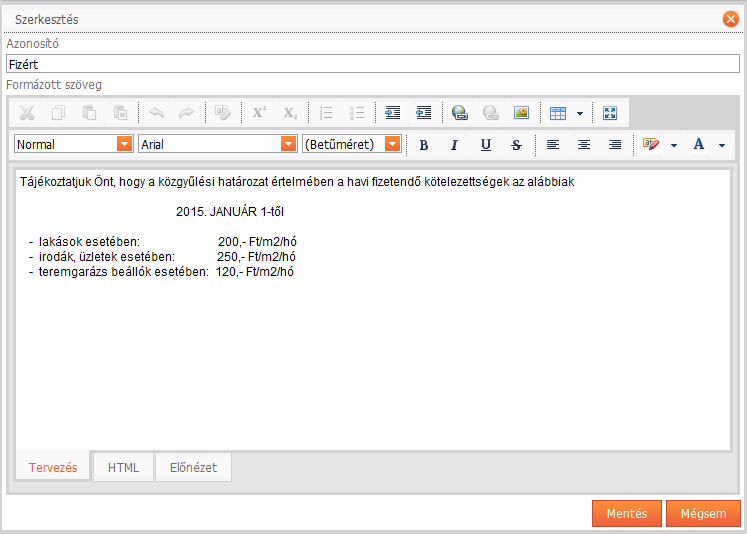Apply text highlight color
The height and width of the screenshot is (534, 747).
point(651,144)
